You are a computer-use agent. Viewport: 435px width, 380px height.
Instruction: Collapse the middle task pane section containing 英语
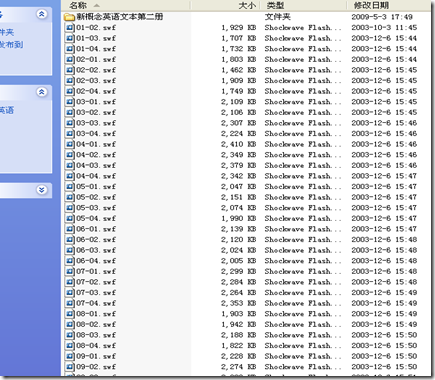pyautogui.click(x=42, y=92)
